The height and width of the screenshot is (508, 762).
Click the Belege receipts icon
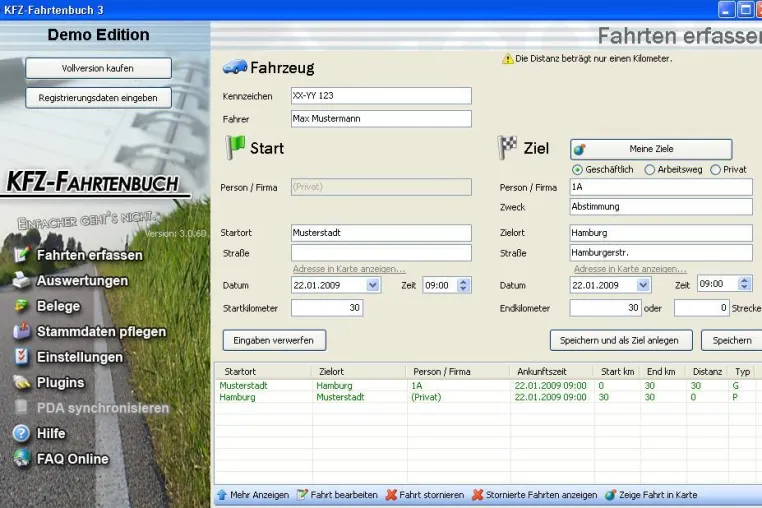[21, 306]
